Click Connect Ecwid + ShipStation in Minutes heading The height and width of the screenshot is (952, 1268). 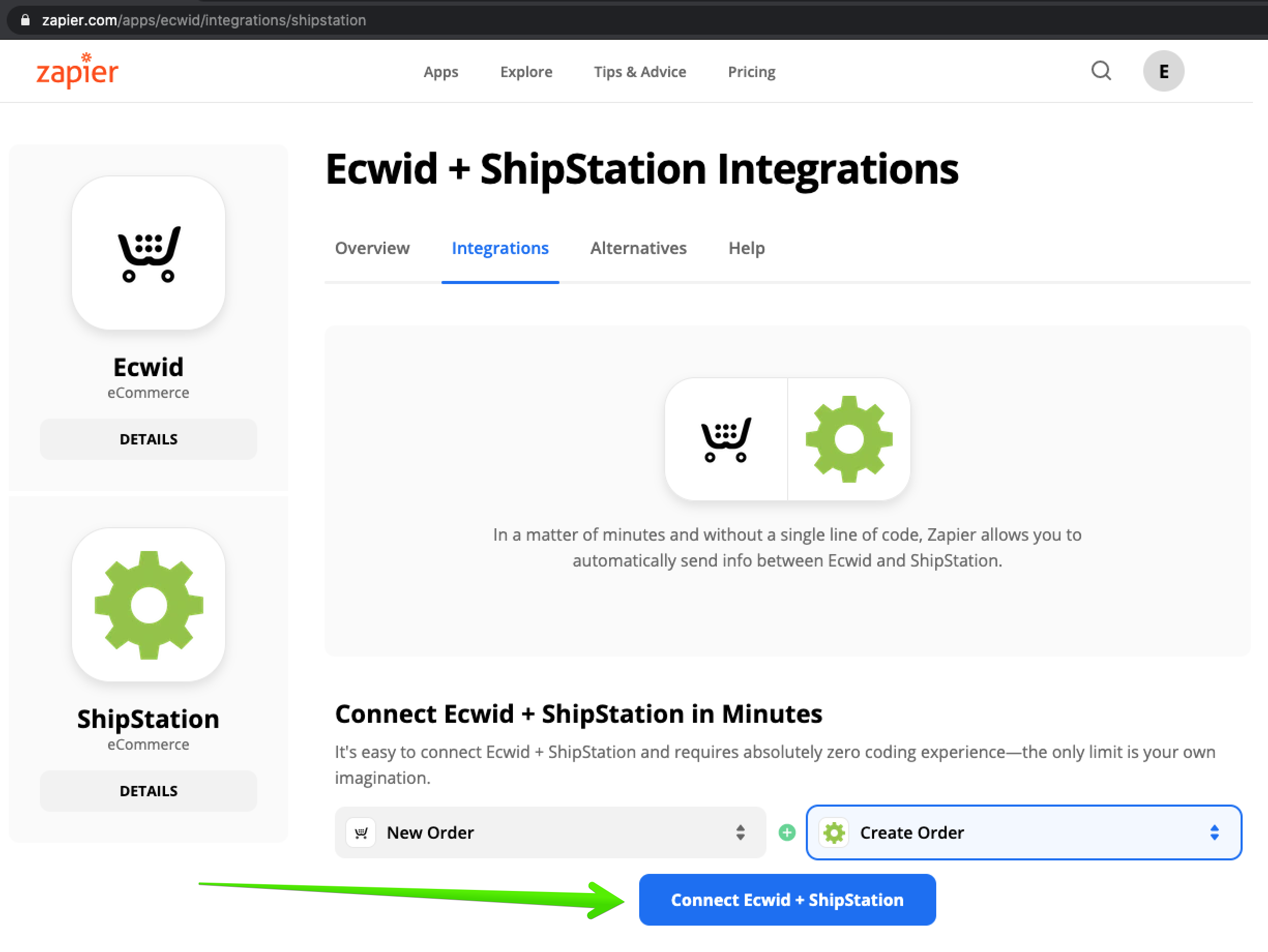(579, 714)
